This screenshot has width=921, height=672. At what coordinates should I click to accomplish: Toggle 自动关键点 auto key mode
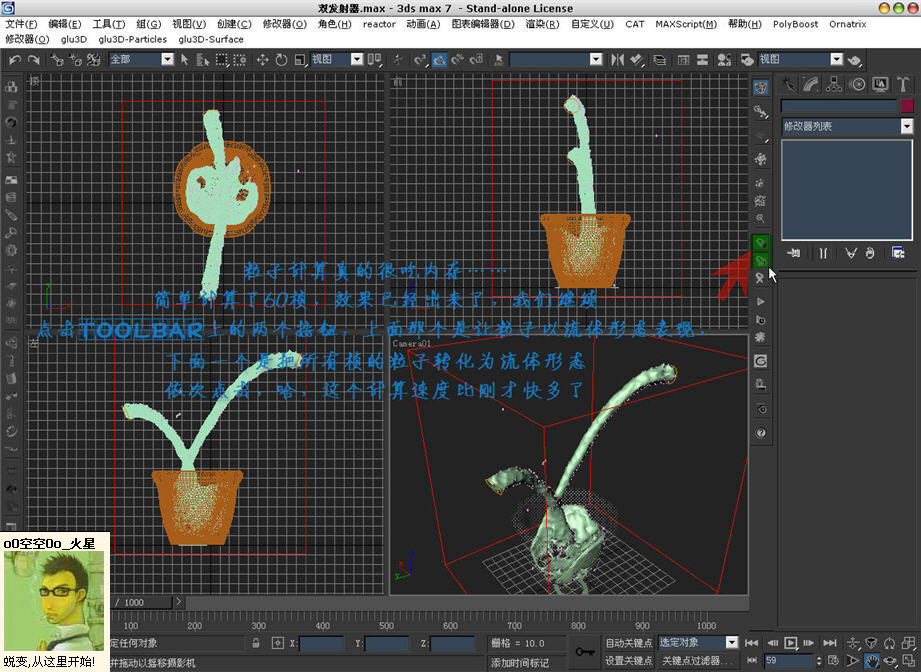point(628,643)
